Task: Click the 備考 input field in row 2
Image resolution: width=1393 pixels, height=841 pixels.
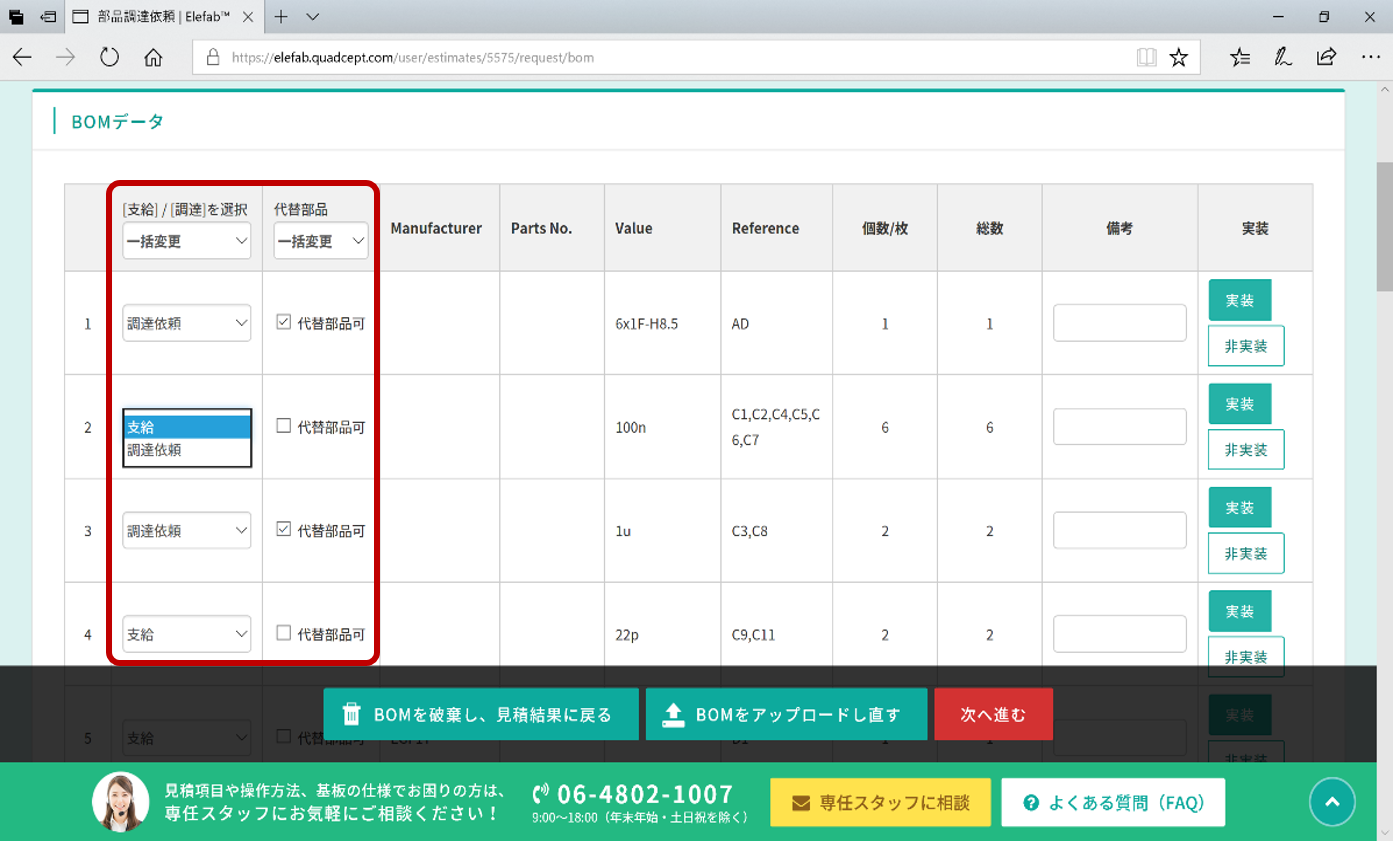Action: pos(1119,427)
